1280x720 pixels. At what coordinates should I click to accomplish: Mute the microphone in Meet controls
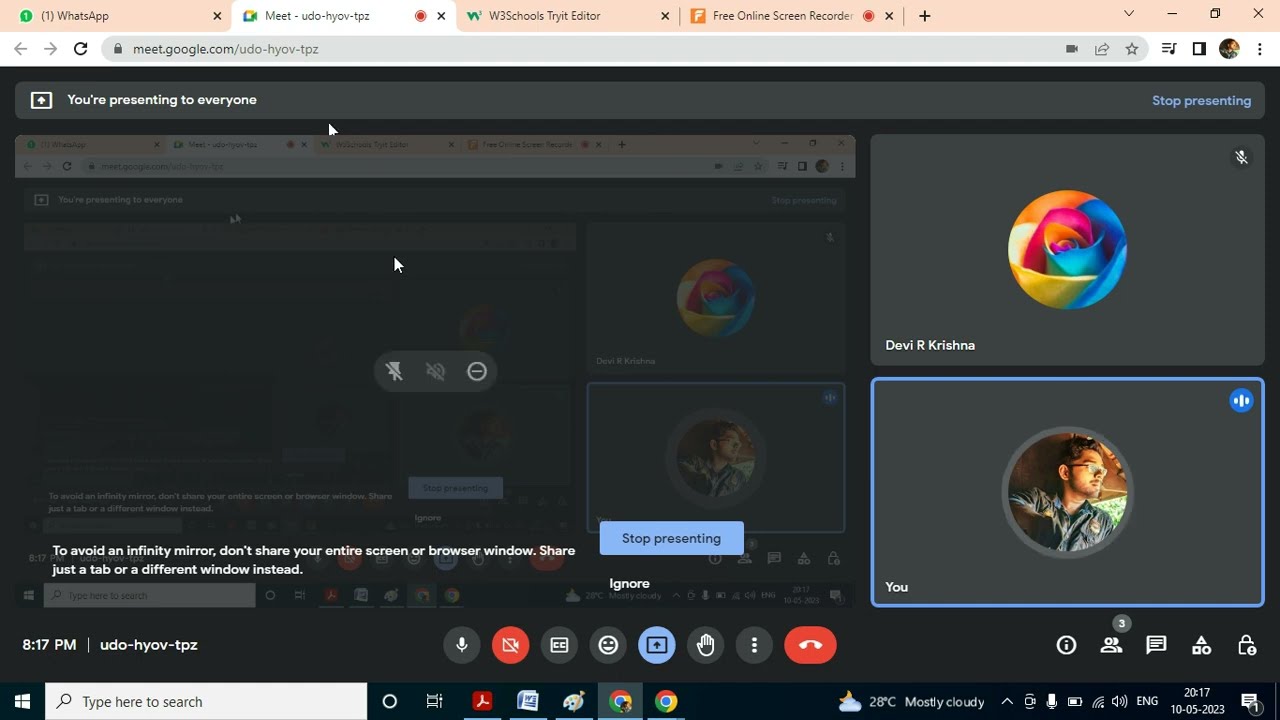click(x=461, y=645)
